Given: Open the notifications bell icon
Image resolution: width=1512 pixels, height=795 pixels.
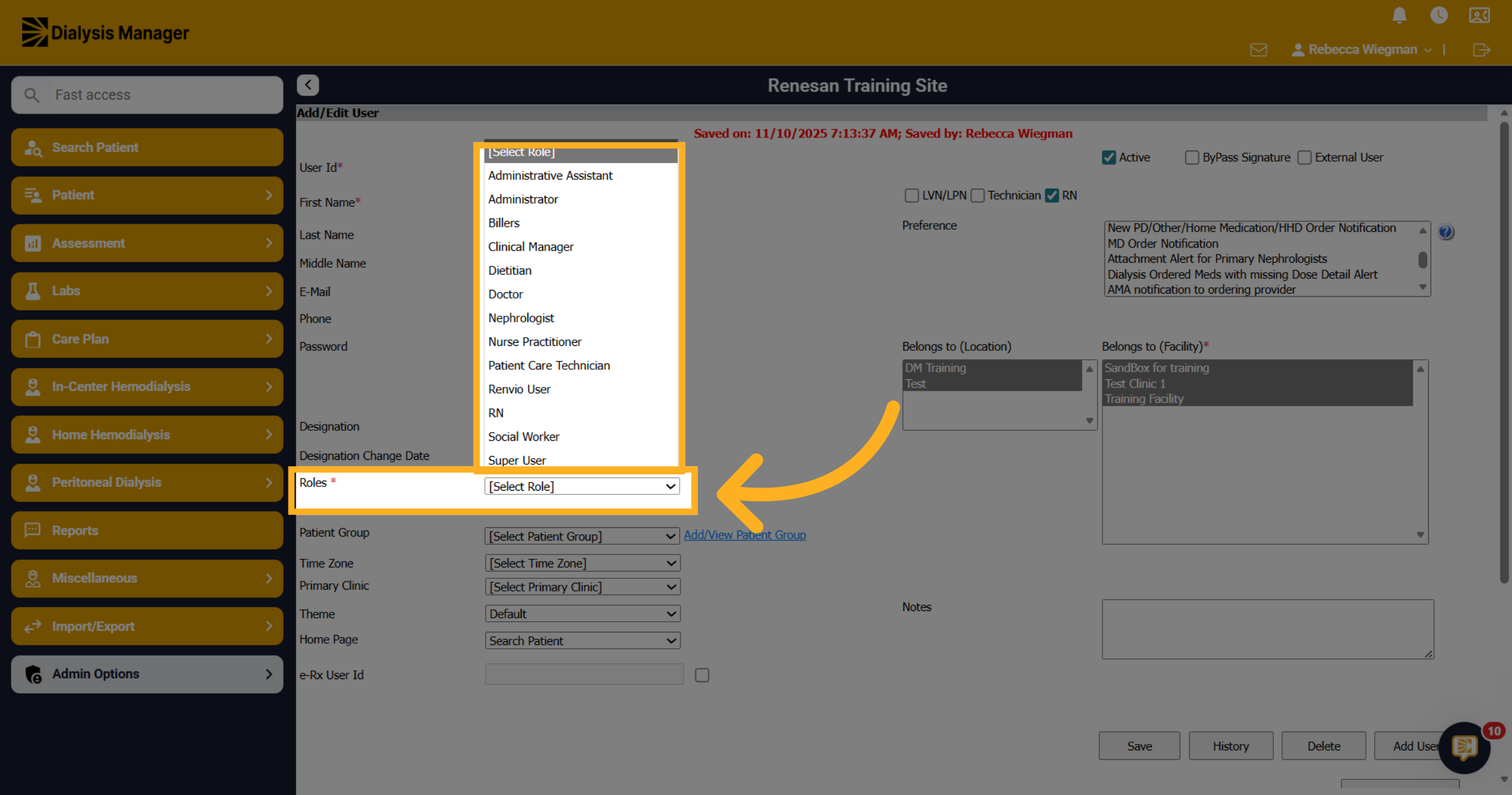Looking at the screenshot, I should coord(1399,14).
